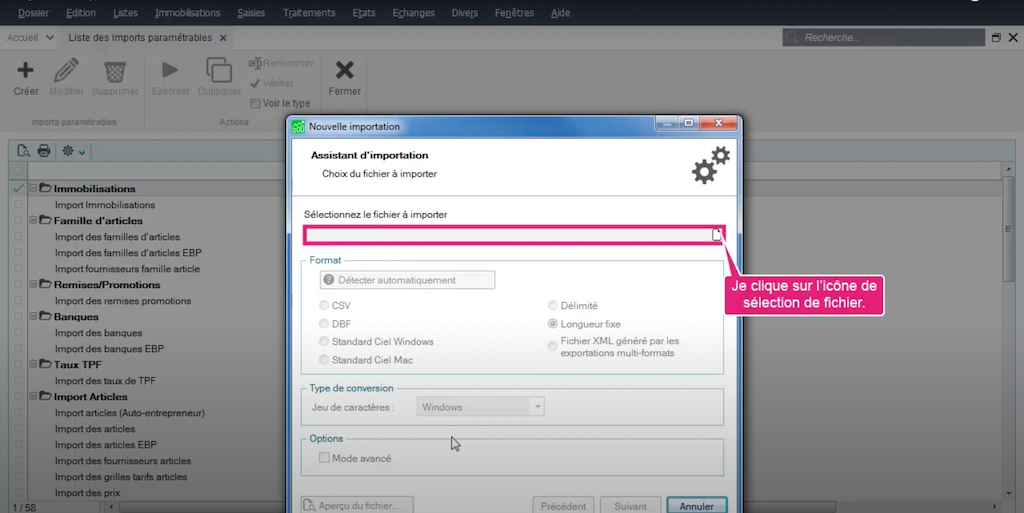1024x513 pixels.
Task: Click the file selection icon in the import field
Action: 716,234
